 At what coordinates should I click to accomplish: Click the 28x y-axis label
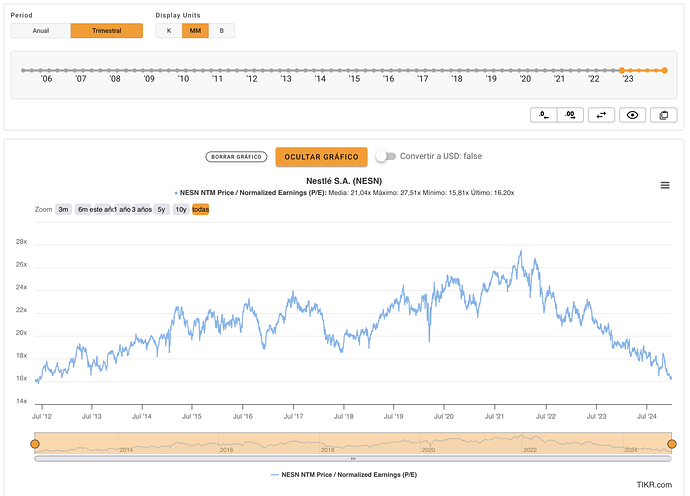click(x=21, y=242)
